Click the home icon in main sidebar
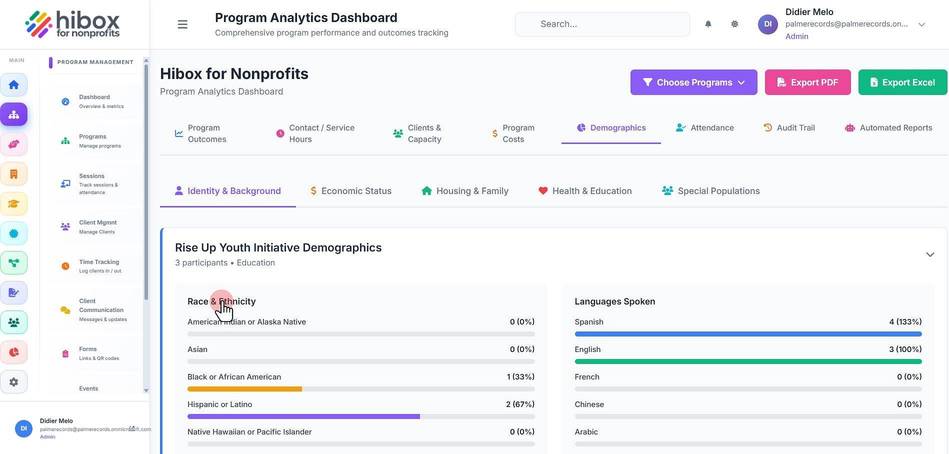Viewport: 949px width, 454px height. tap(13, 85)
